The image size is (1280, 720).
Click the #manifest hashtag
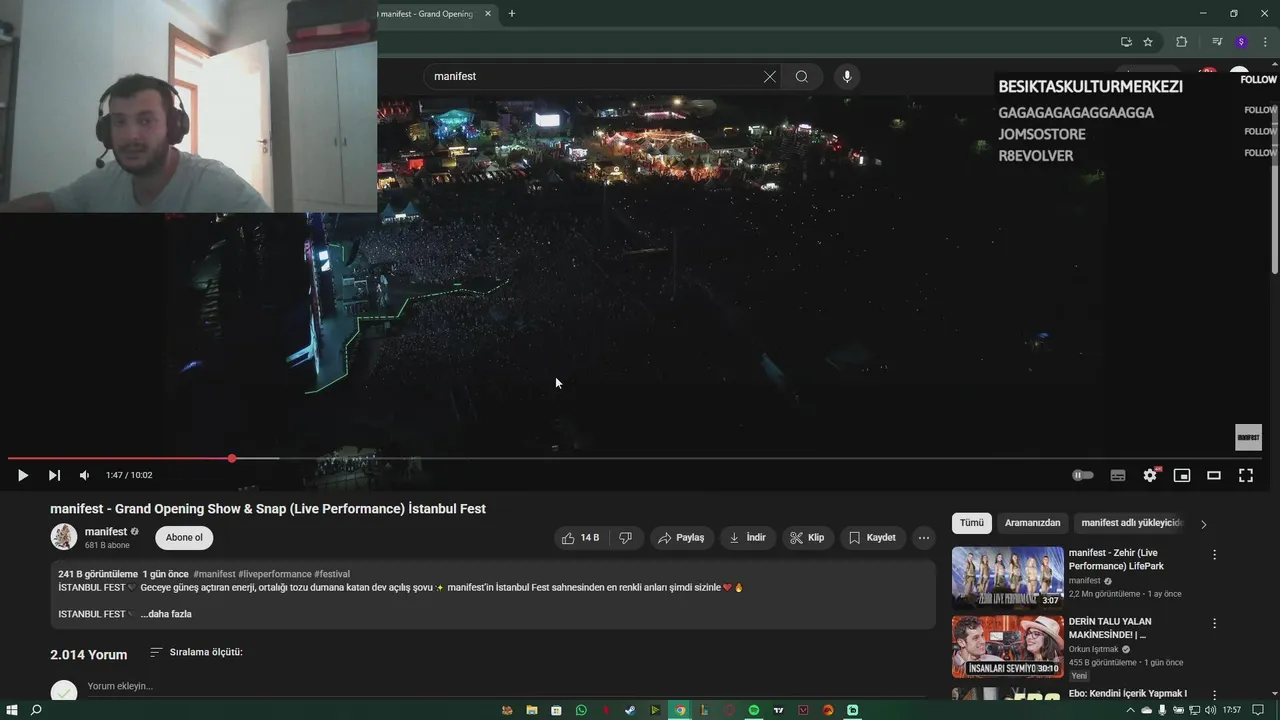click(x=214, y=574)
